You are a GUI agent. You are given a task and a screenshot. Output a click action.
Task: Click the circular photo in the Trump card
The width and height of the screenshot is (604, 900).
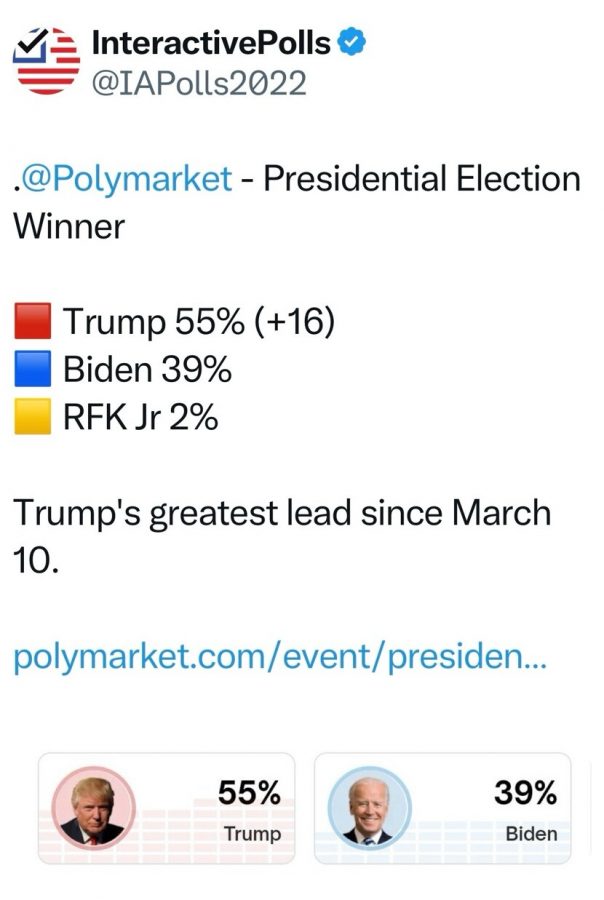(92, 808)
